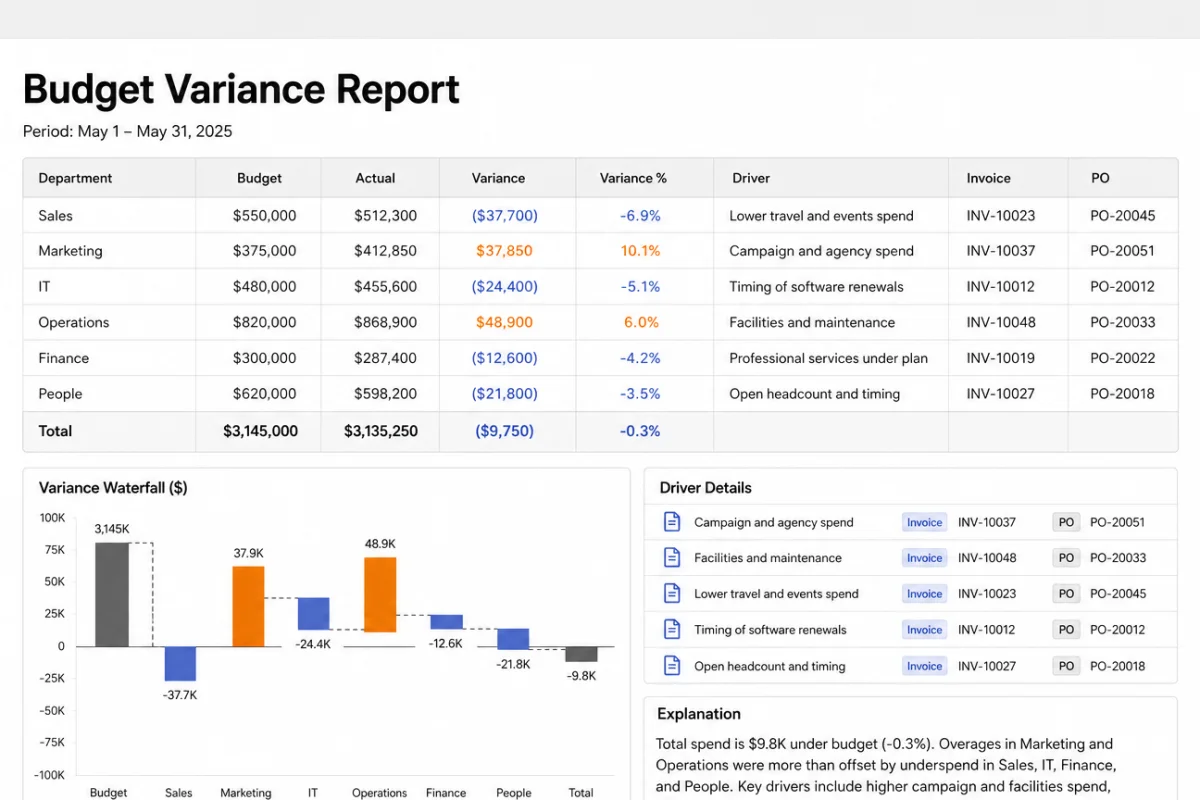The height and width of the screenshot is (800, 1200).
Task: Click the Explanation section heading
Action: pyautogui.click(x=699, y=714)
